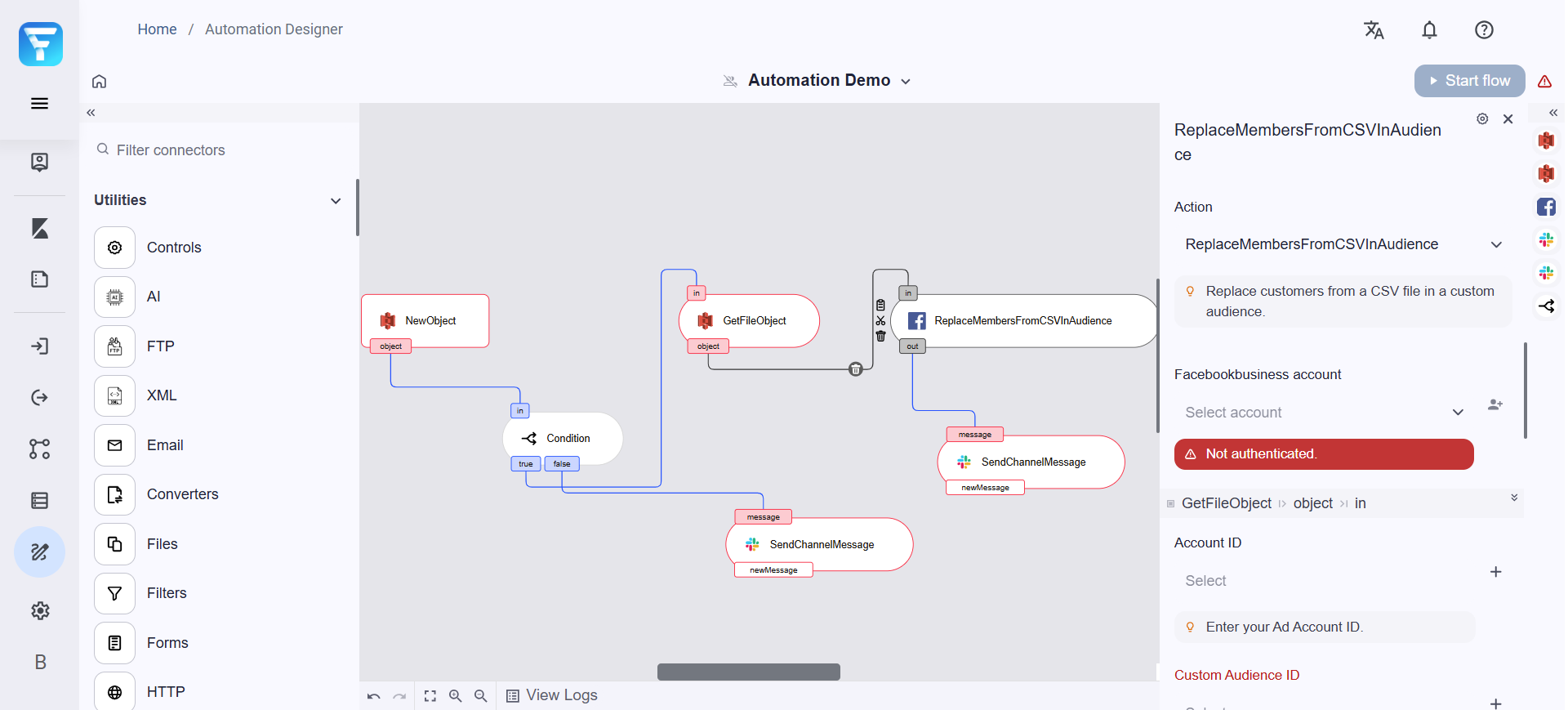Delete the ReplaceMembersFromCSVInAudience node via trash icon
Screen dimensions: 1568x710
tap(880, 337)
